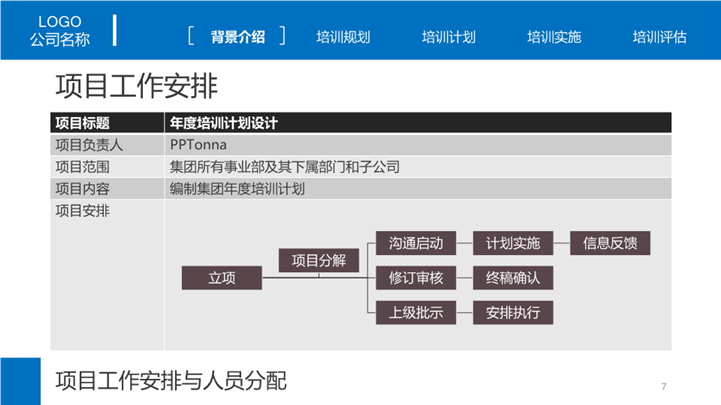Viewport: 721px width, 405px height.
Task: Select the 年度培训计划设计 header cell
Action: click(x=223, y=123)
